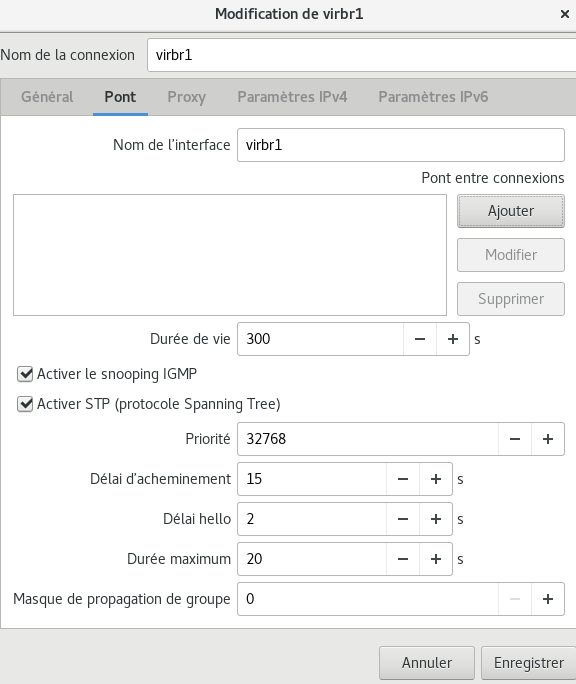
Task: Focus the Nom de l'interface field
Action: pos(401,145)
